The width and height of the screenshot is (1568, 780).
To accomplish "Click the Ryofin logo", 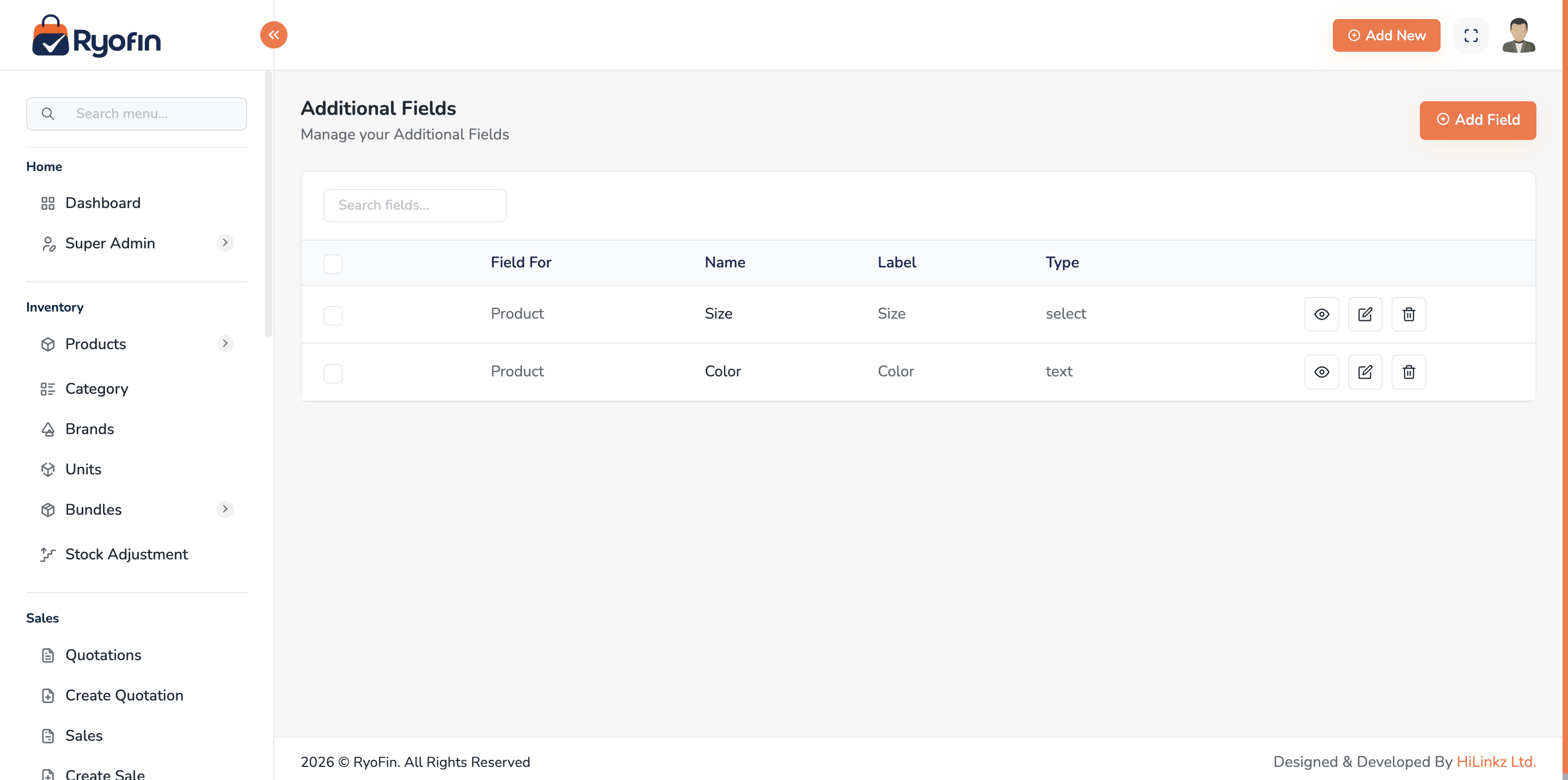I will click(96, 36).
